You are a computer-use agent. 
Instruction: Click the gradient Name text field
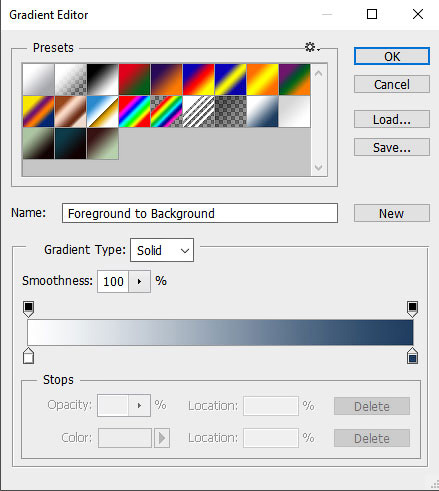pyautogui.click(x=200, y=213)
